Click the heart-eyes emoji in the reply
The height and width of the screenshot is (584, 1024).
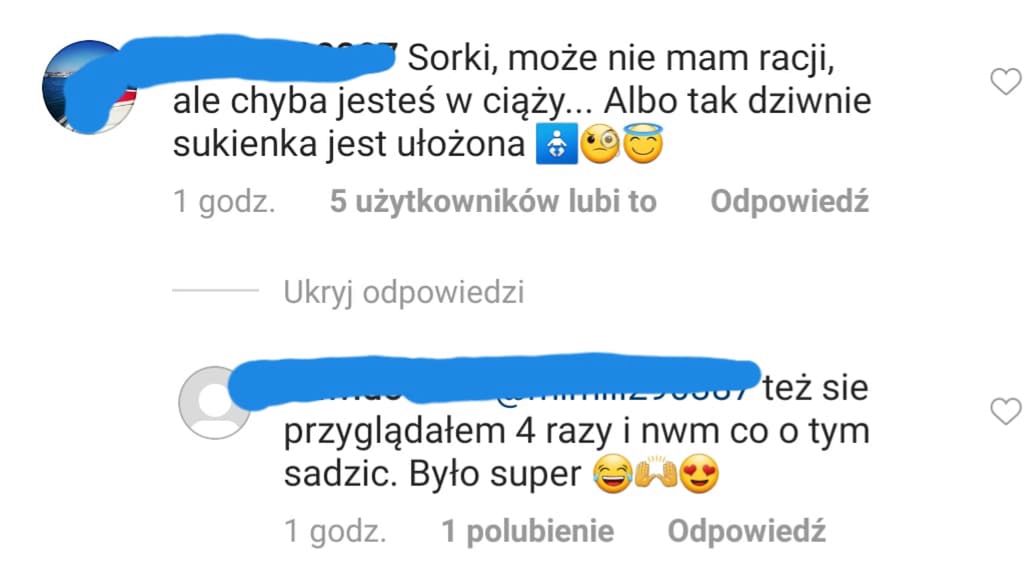699,474
